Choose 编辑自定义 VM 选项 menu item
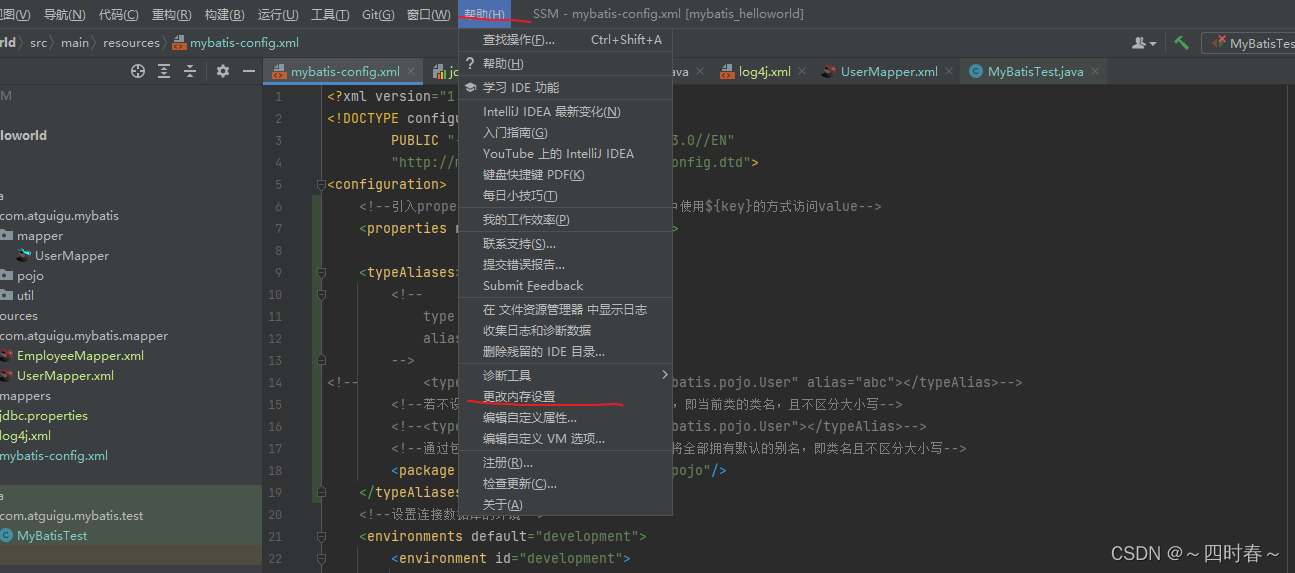 543,438
